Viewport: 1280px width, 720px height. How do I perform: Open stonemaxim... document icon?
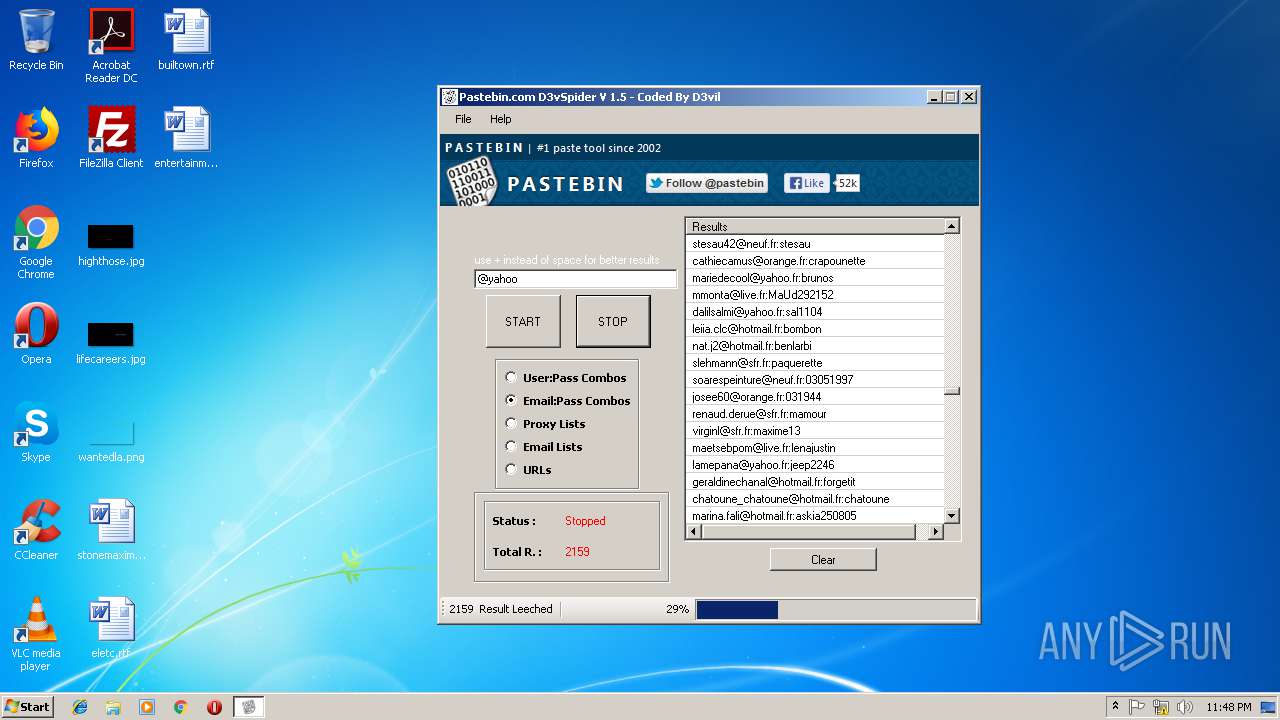tap(111, 530)
